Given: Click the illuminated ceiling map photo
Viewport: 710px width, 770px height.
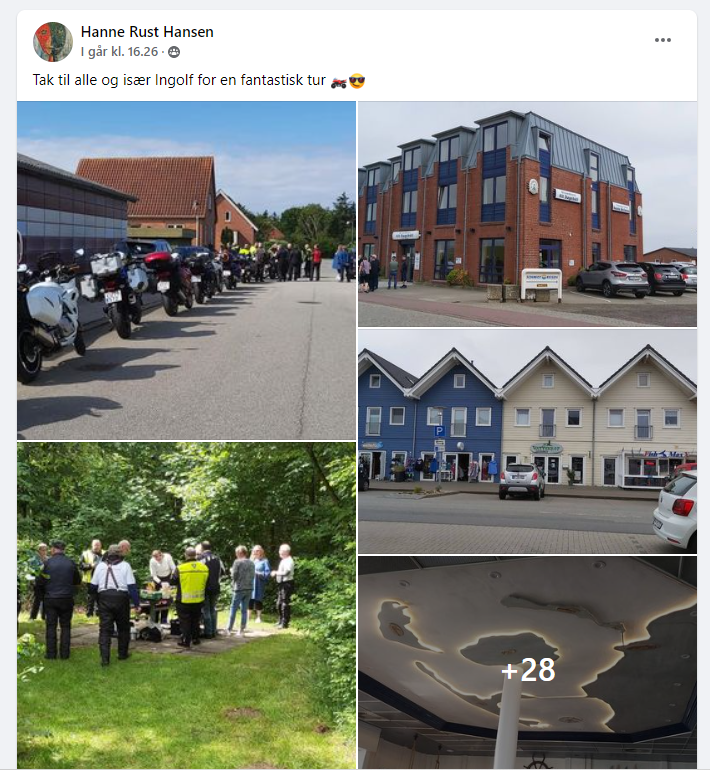Looking at the screenshot, I should click(x=527, y=663).
